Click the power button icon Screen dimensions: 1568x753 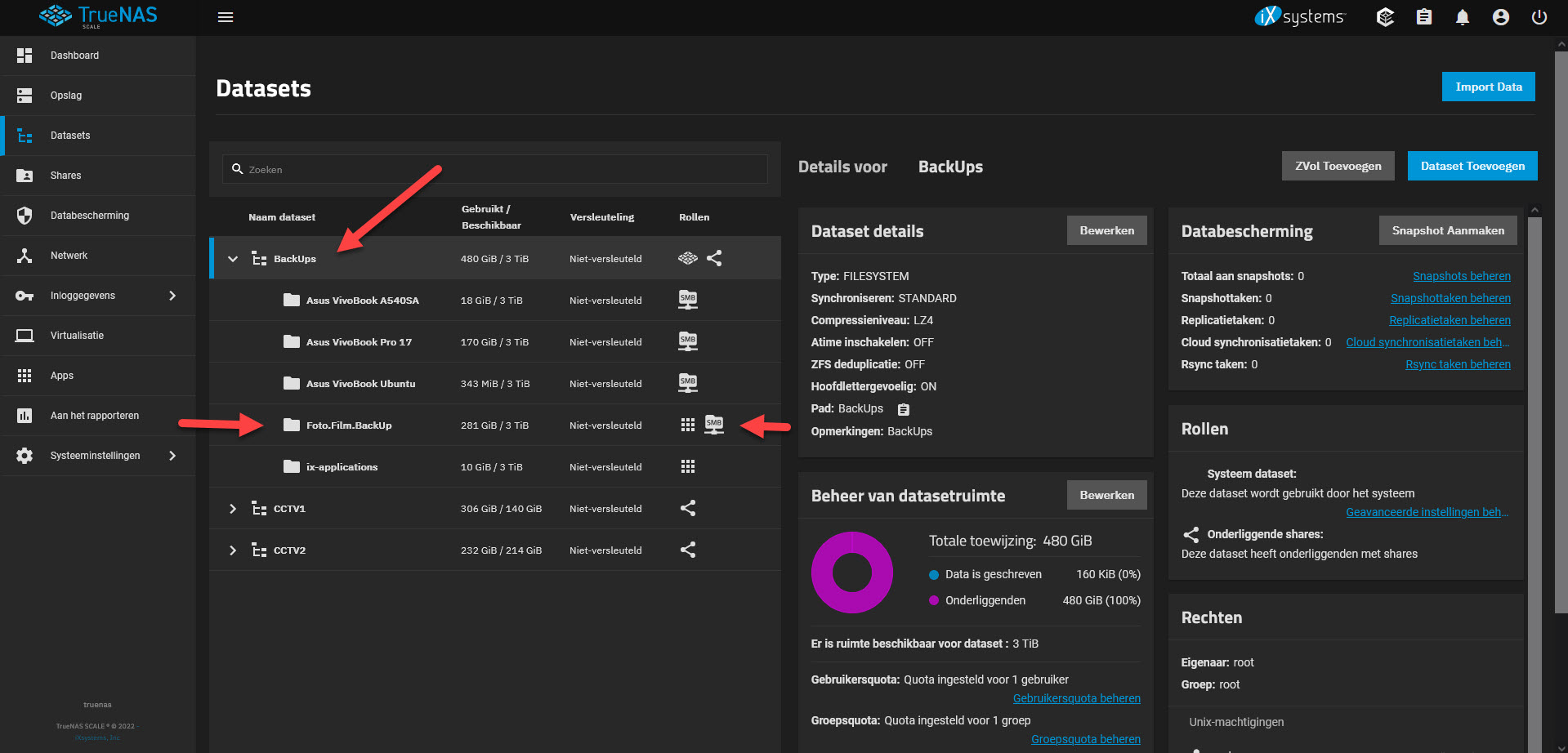tap(1539, 17)
